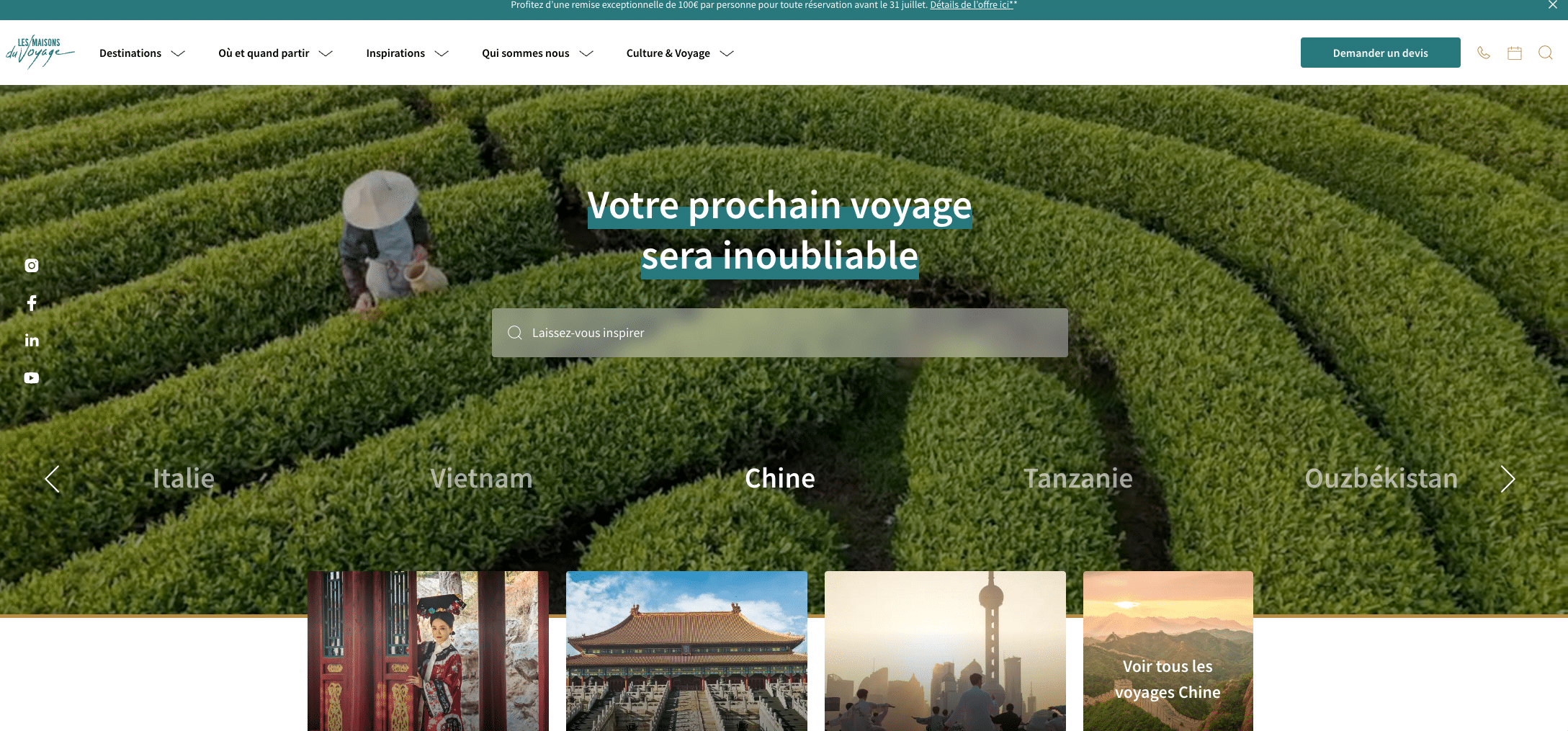
Task: Show previous destination in carousel
Action: coord(52,479)
